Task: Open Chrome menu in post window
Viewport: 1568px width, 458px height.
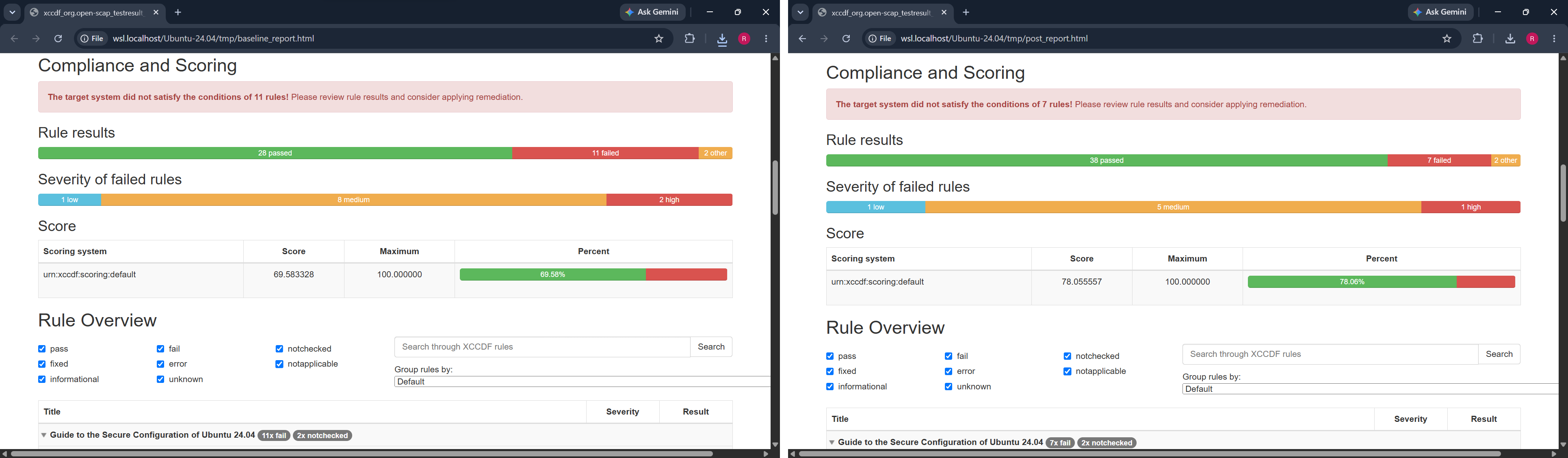Action: point(1554,39)
